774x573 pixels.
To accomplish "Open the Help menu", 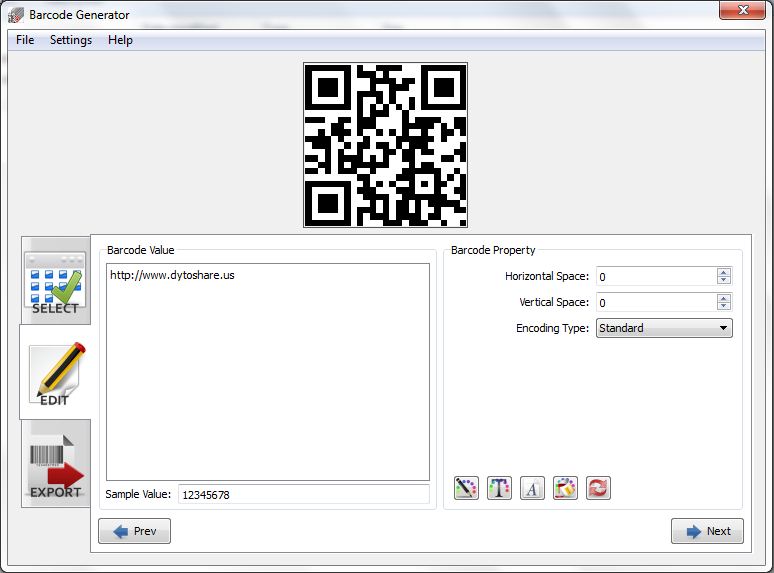I will click(x=120, y=40).
